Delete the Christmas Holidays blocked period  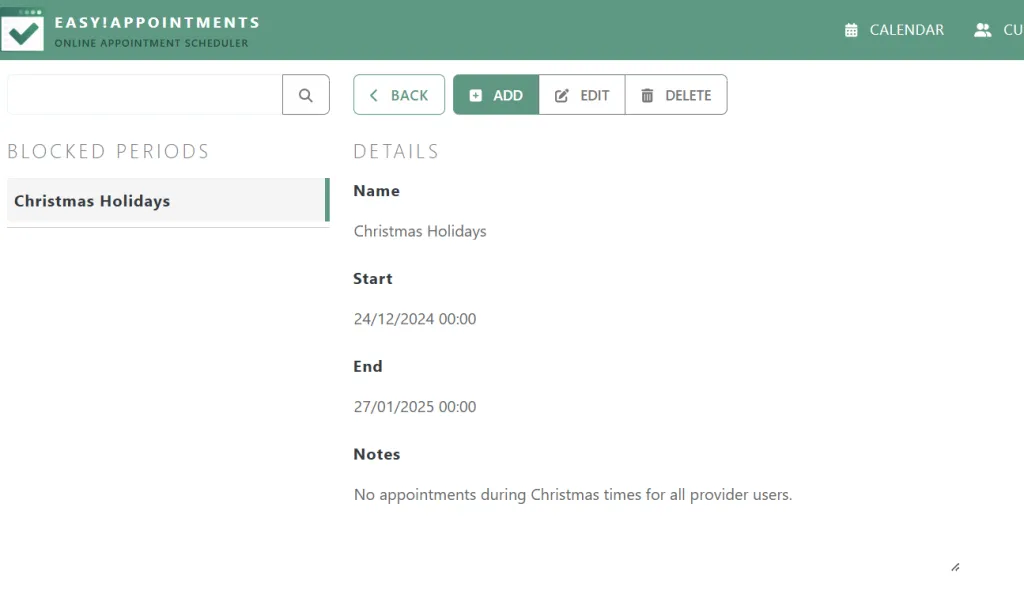[676, 95]
